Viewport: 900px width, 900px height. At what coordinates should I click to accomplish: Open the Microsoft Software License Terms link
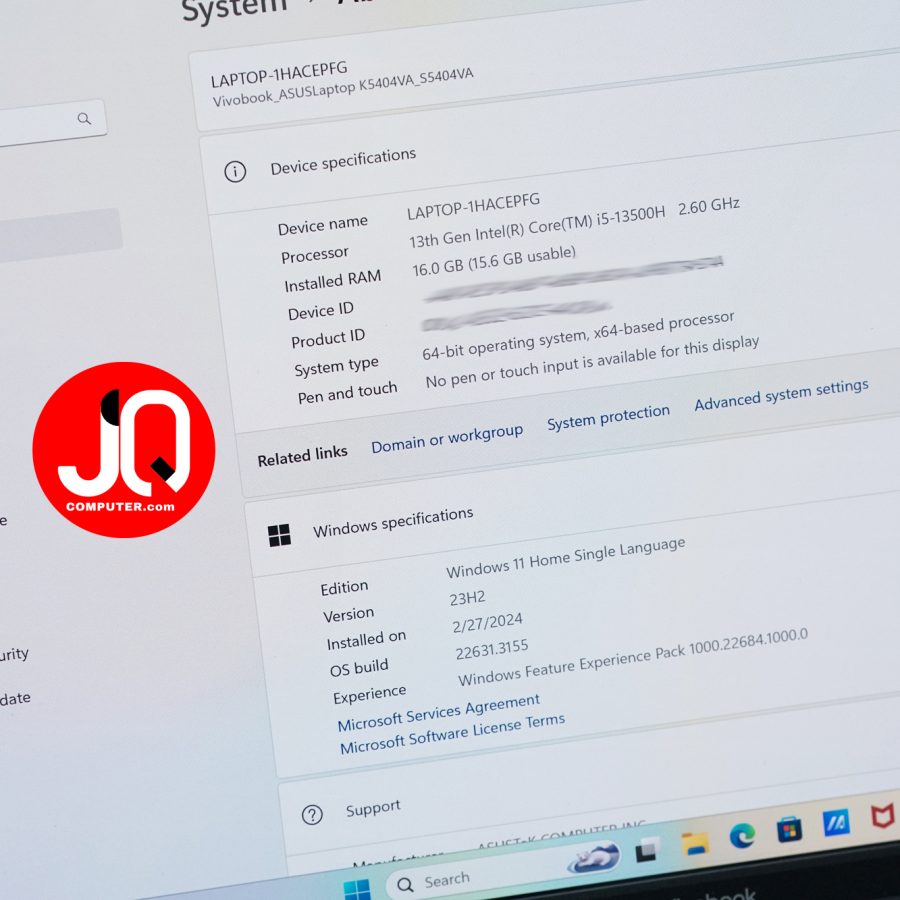452,734
